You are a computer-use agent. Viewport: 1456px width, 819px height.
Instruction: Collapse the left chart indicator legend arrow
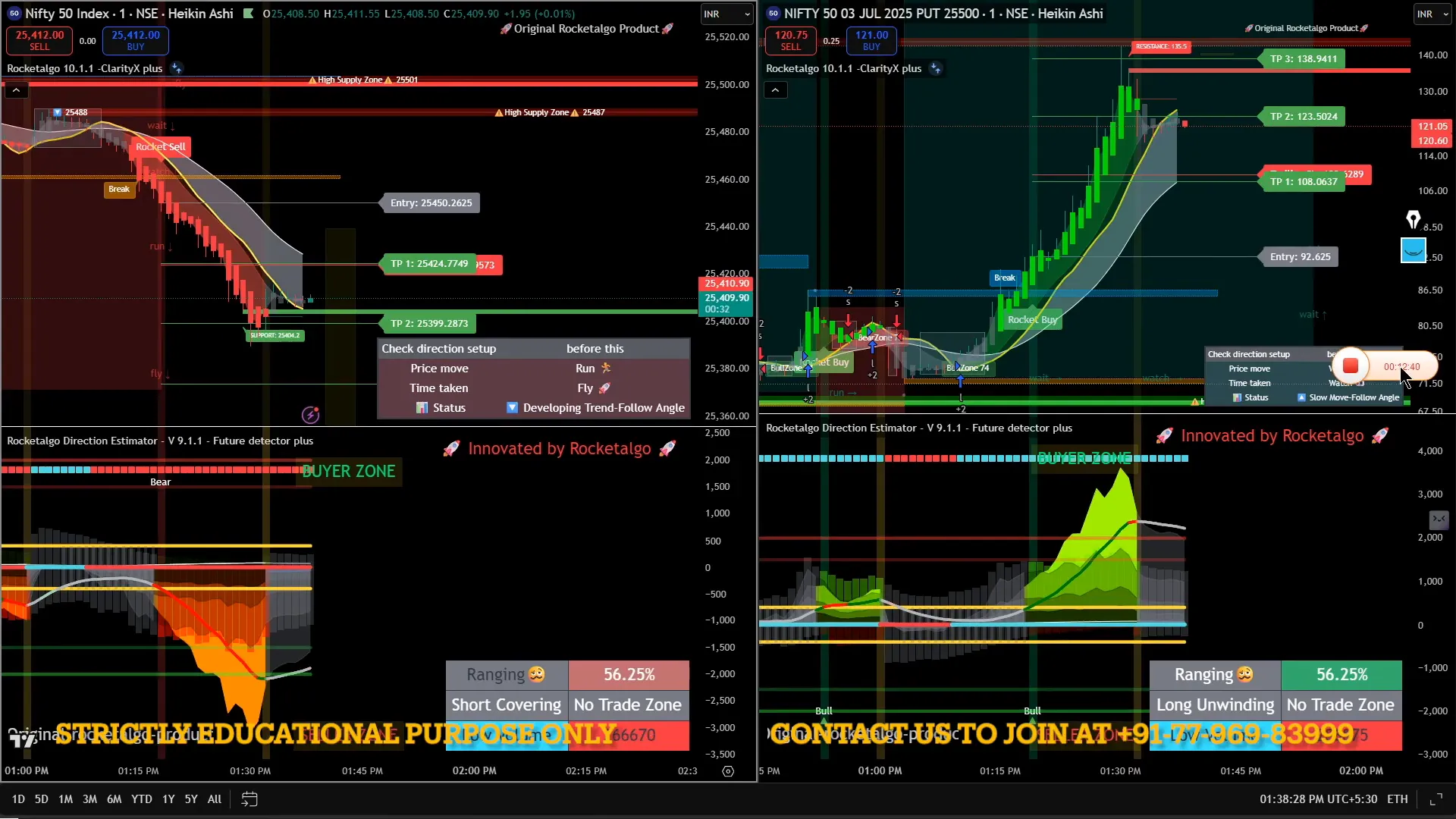point(16,90)
